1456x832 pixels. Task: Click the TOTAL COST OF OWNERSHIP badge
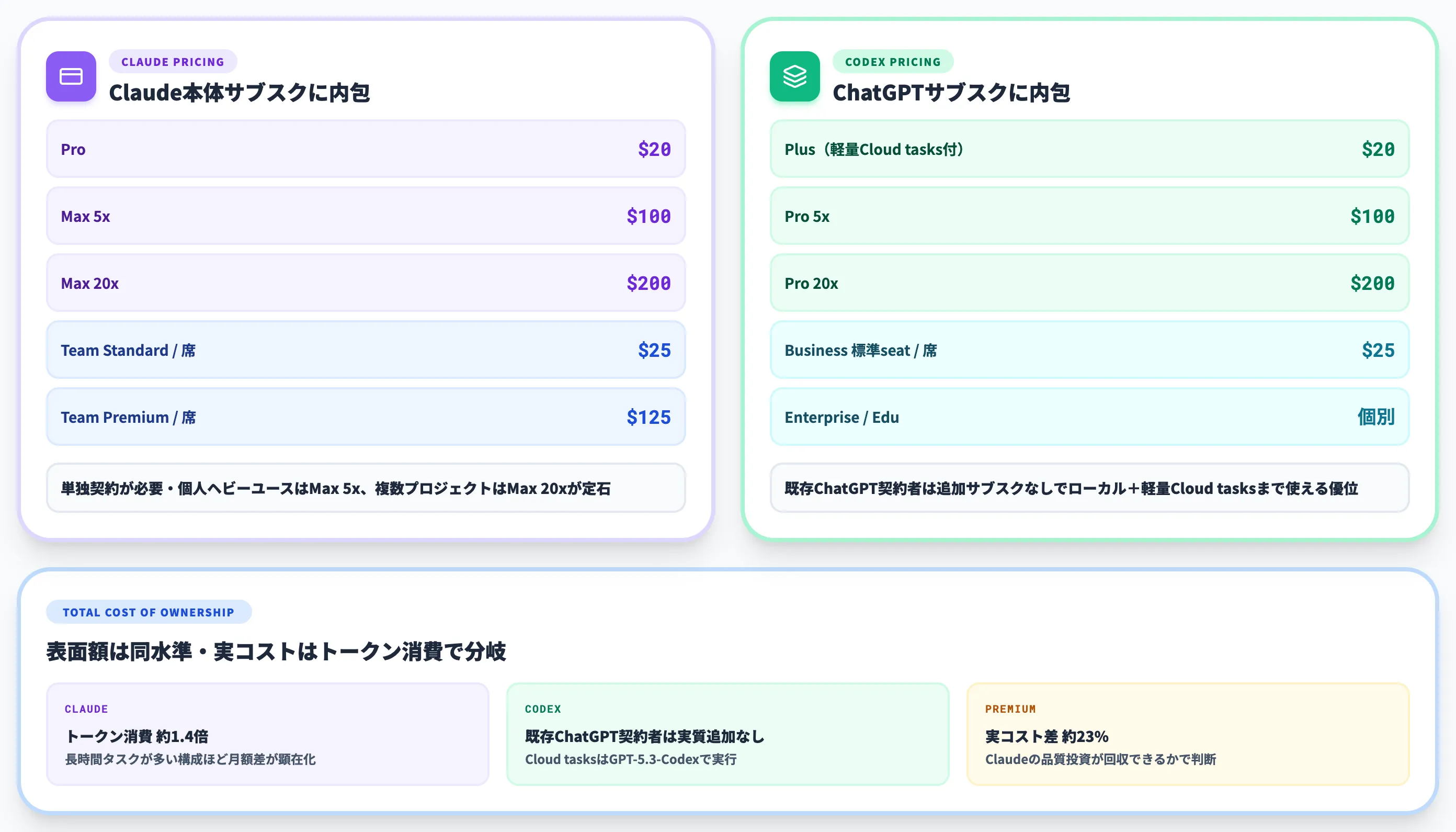(x=149, y=612)
